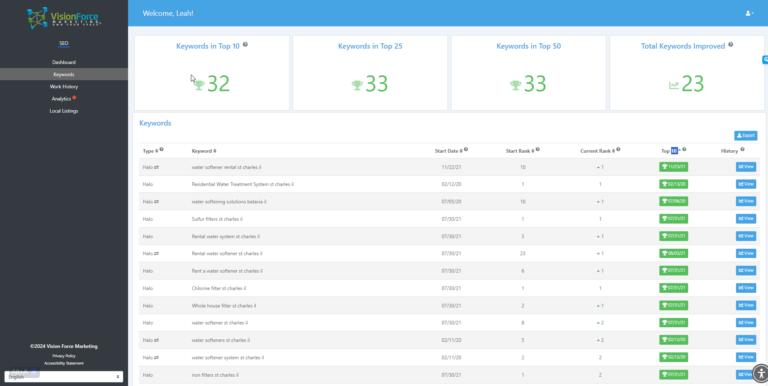The height and width of the screenshot is (386, 768).
Task: Click swap icon beside Halo in water softeners st charles row
Action: [157, 340]
